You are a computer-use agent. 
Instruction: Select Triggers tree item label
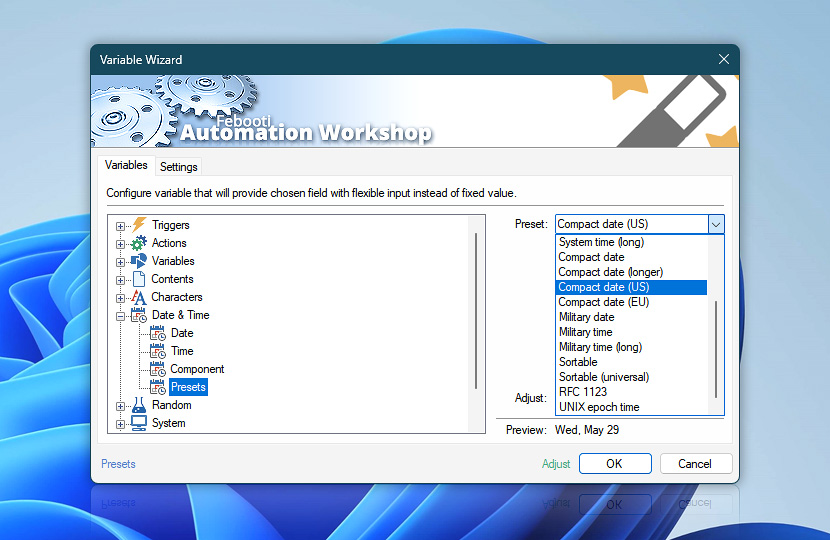click(170, 225)
